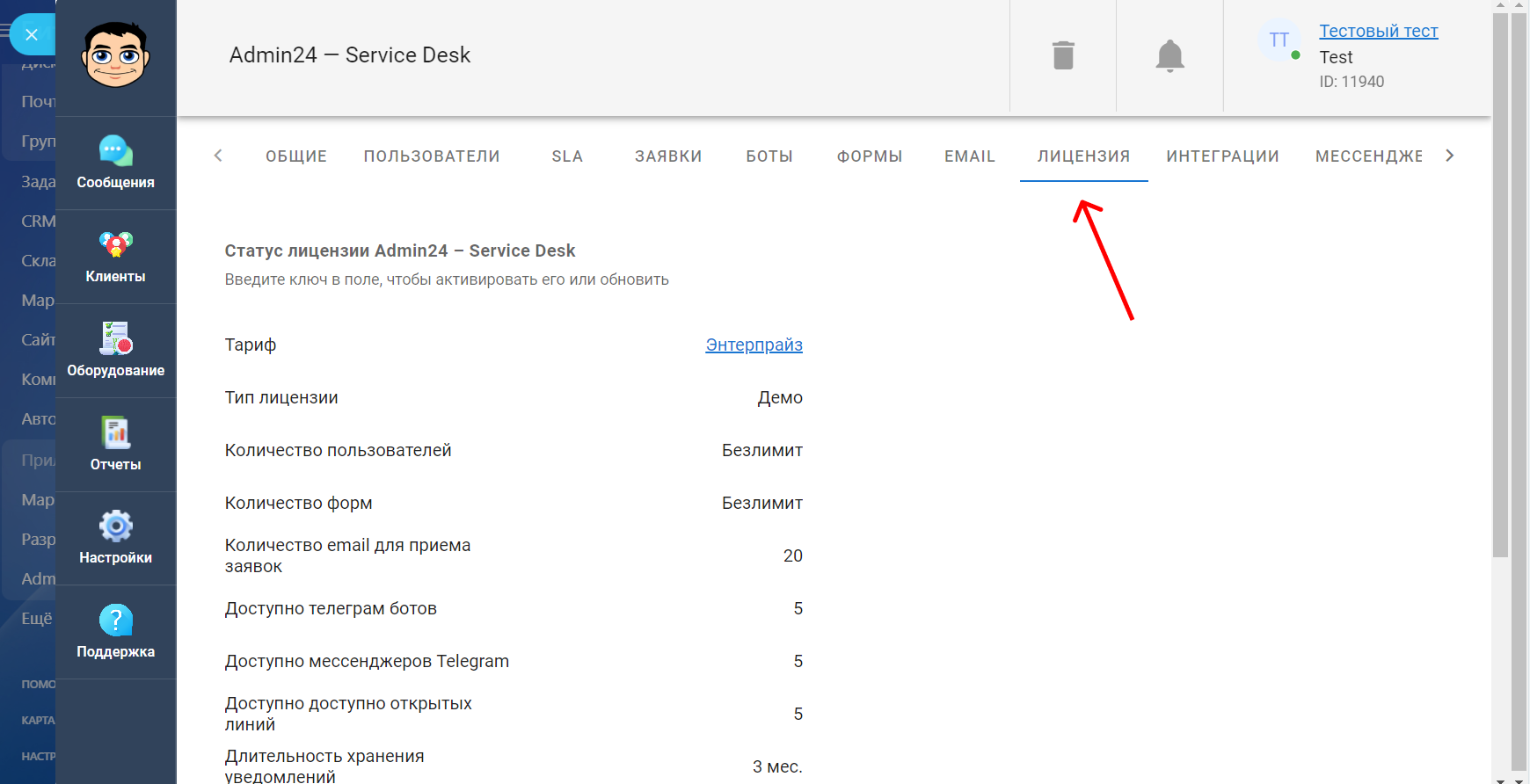
Task: Click the page vertical scrollbar
Action: click(x=1501, y=285)
